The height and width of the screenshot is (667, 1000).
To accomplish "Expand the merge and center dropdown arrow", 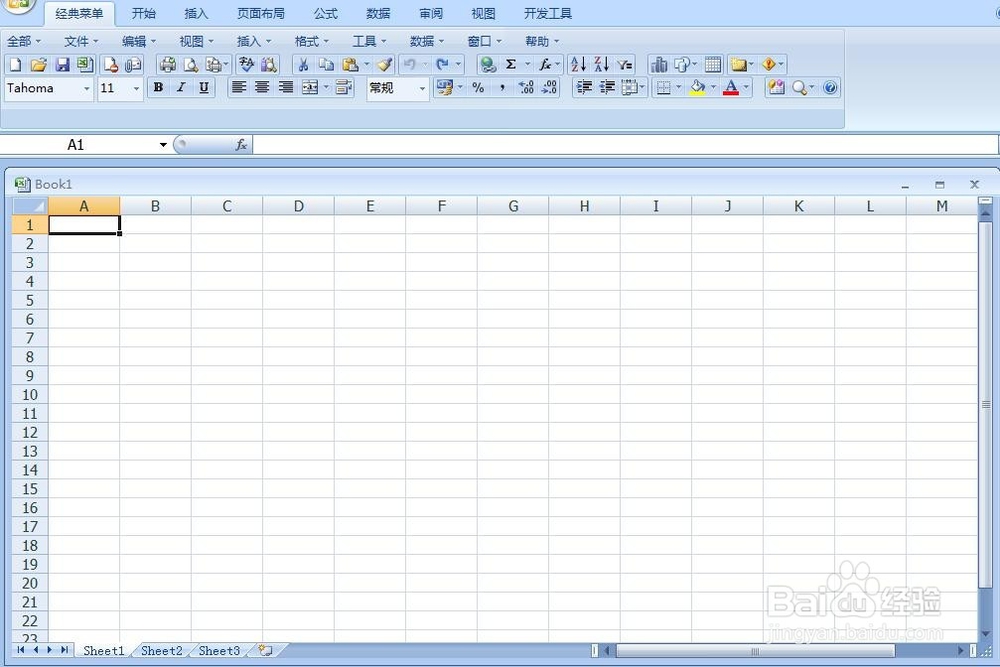I will click(x=326, y=88).
